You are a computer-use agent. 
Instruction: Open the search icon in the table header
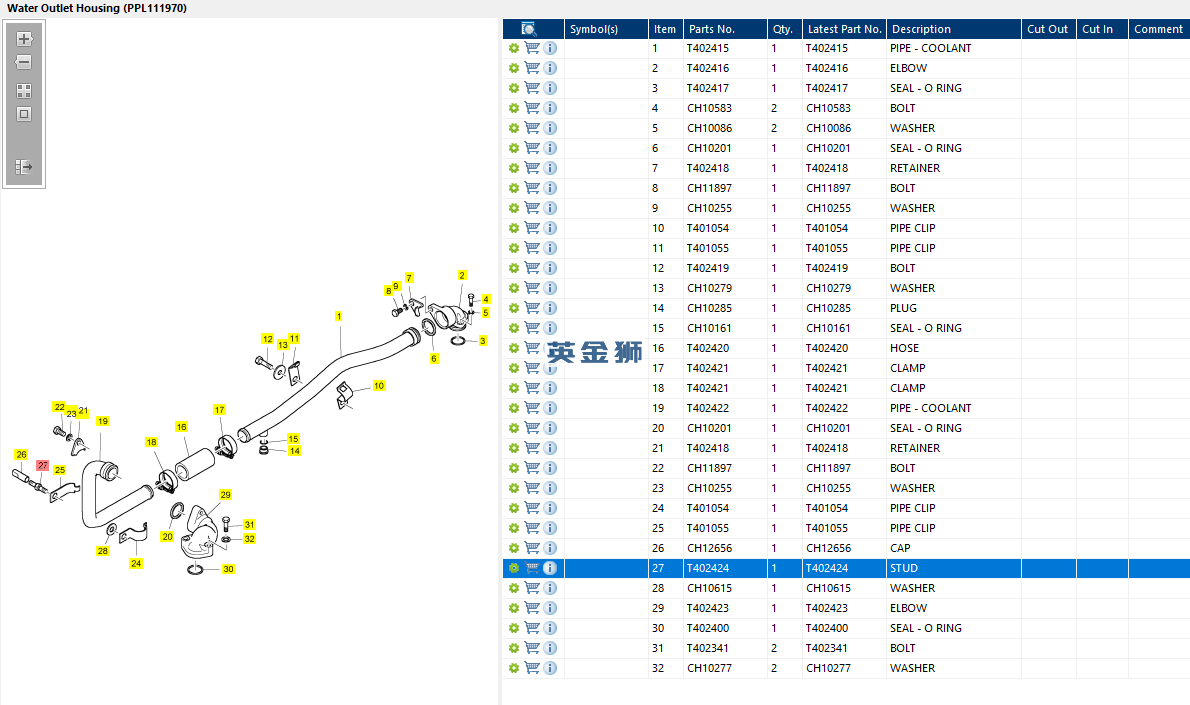click(529, 29)
